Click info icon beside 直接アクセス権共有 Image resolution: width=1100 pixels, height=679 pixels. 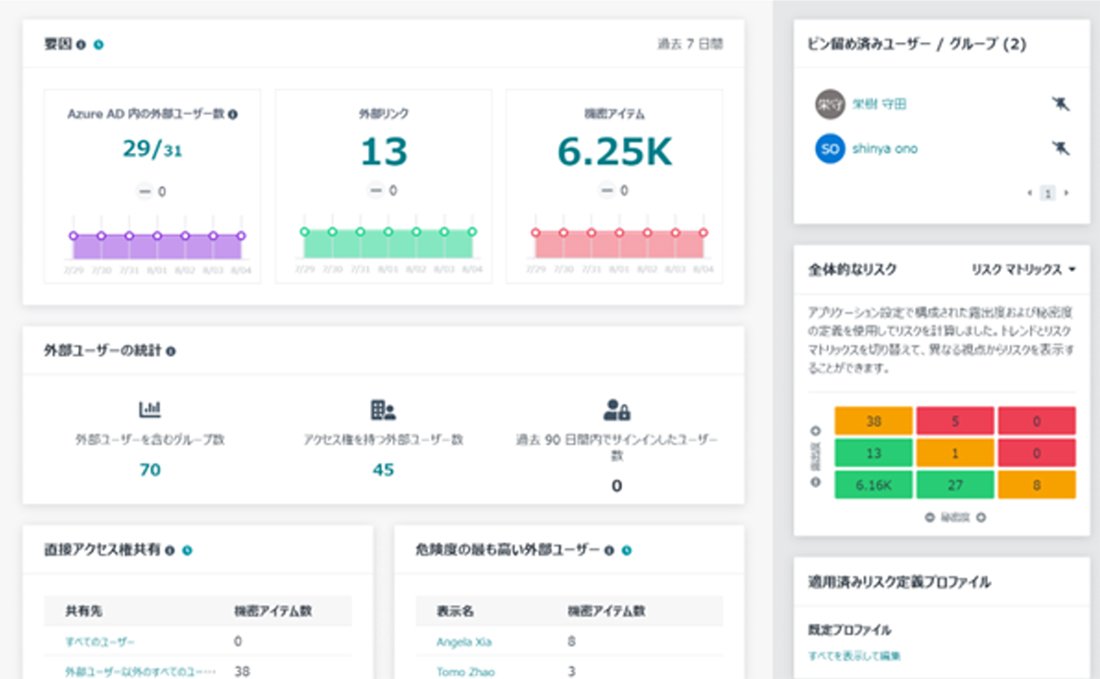pyautogui.click(x=170, y=551)
